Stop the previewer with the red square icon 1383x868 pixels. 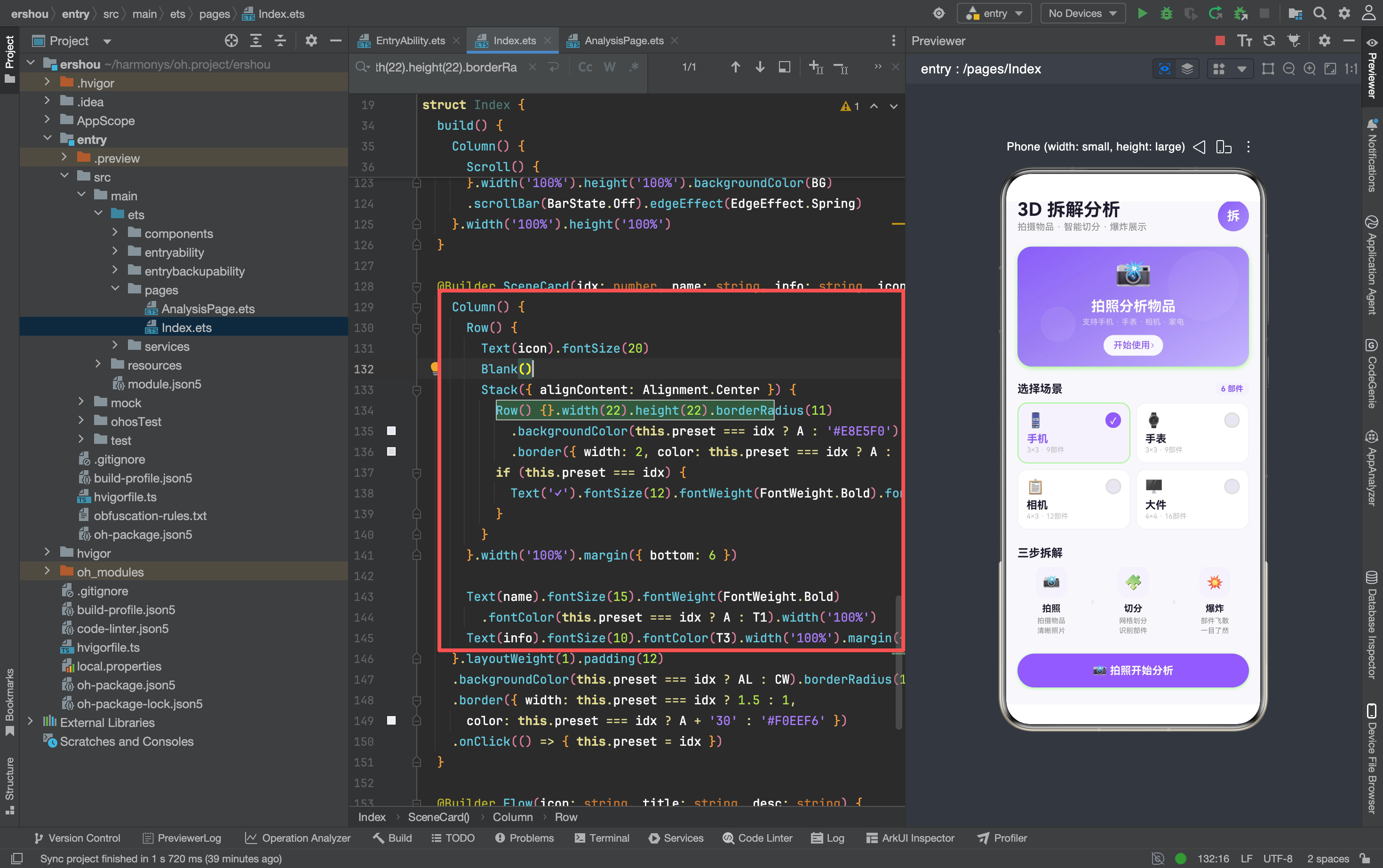click(x=1220, y=40)
